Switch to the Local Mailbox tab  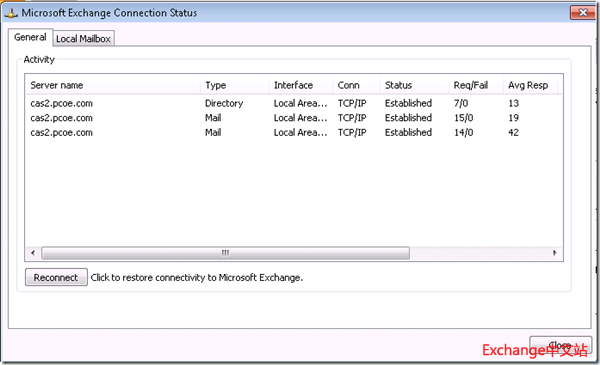83,39
